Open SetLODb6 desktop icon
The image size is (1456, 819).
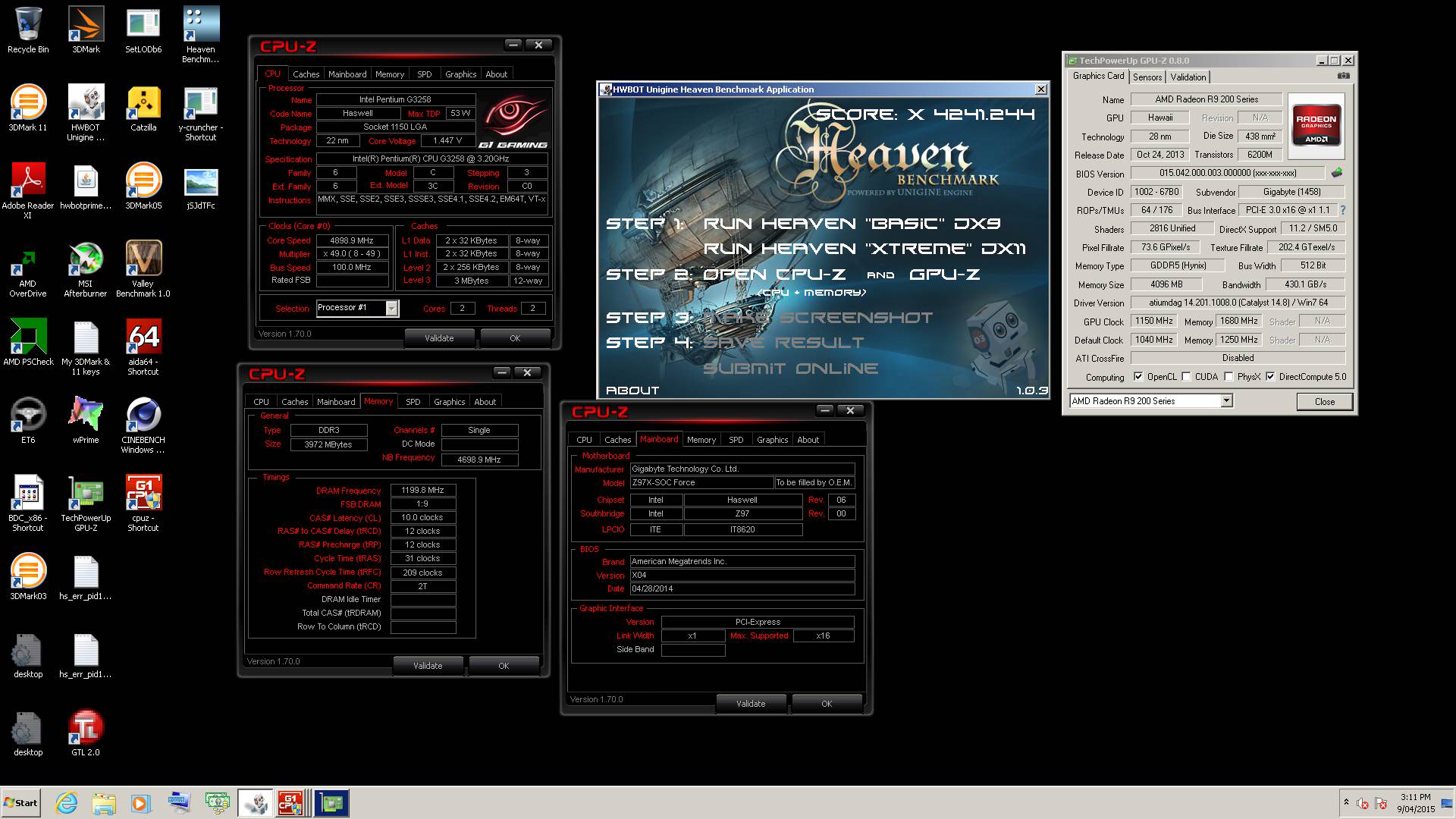[x=143, y=30]
